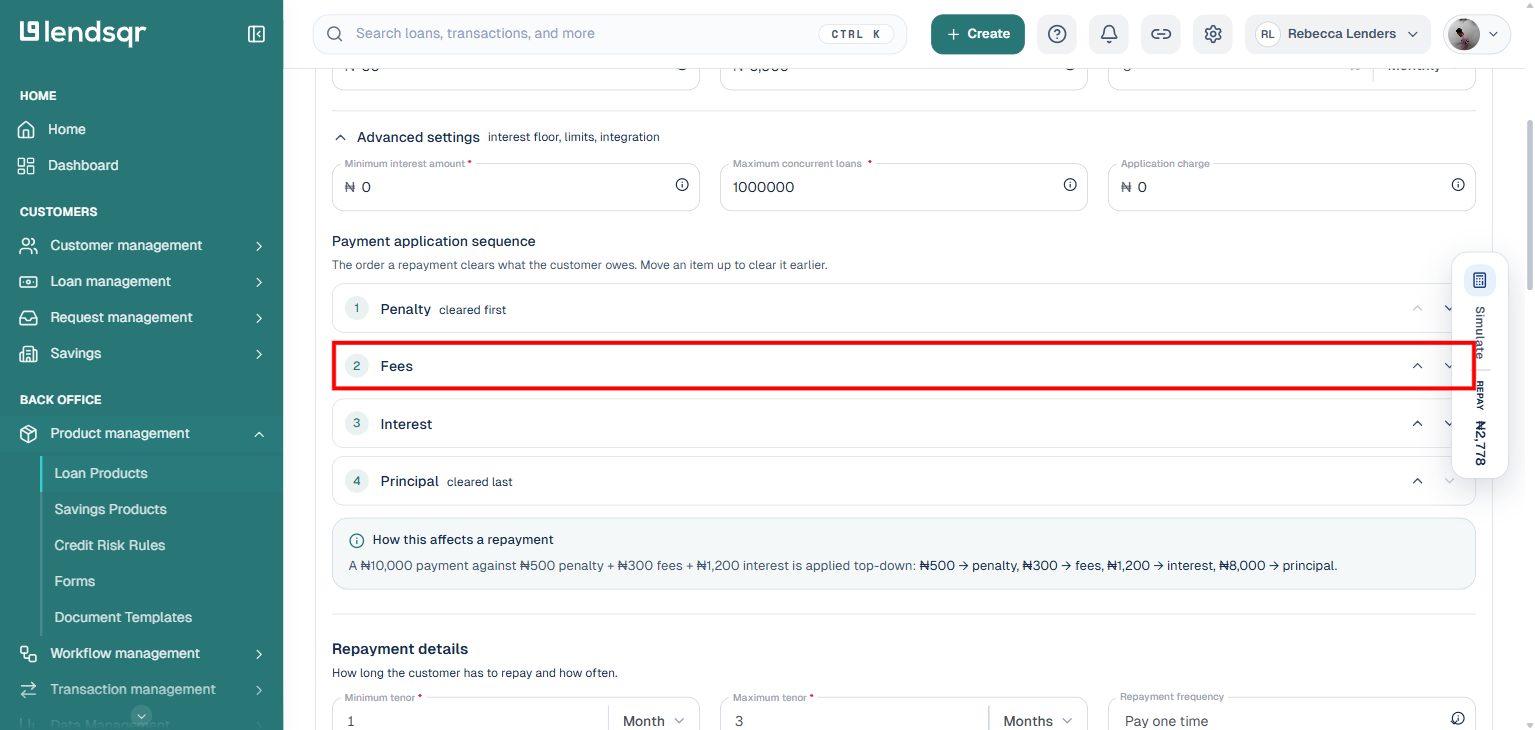Move Fees up with the up arrow
Screen dimensions: 1535x730
pos(1417,366)
